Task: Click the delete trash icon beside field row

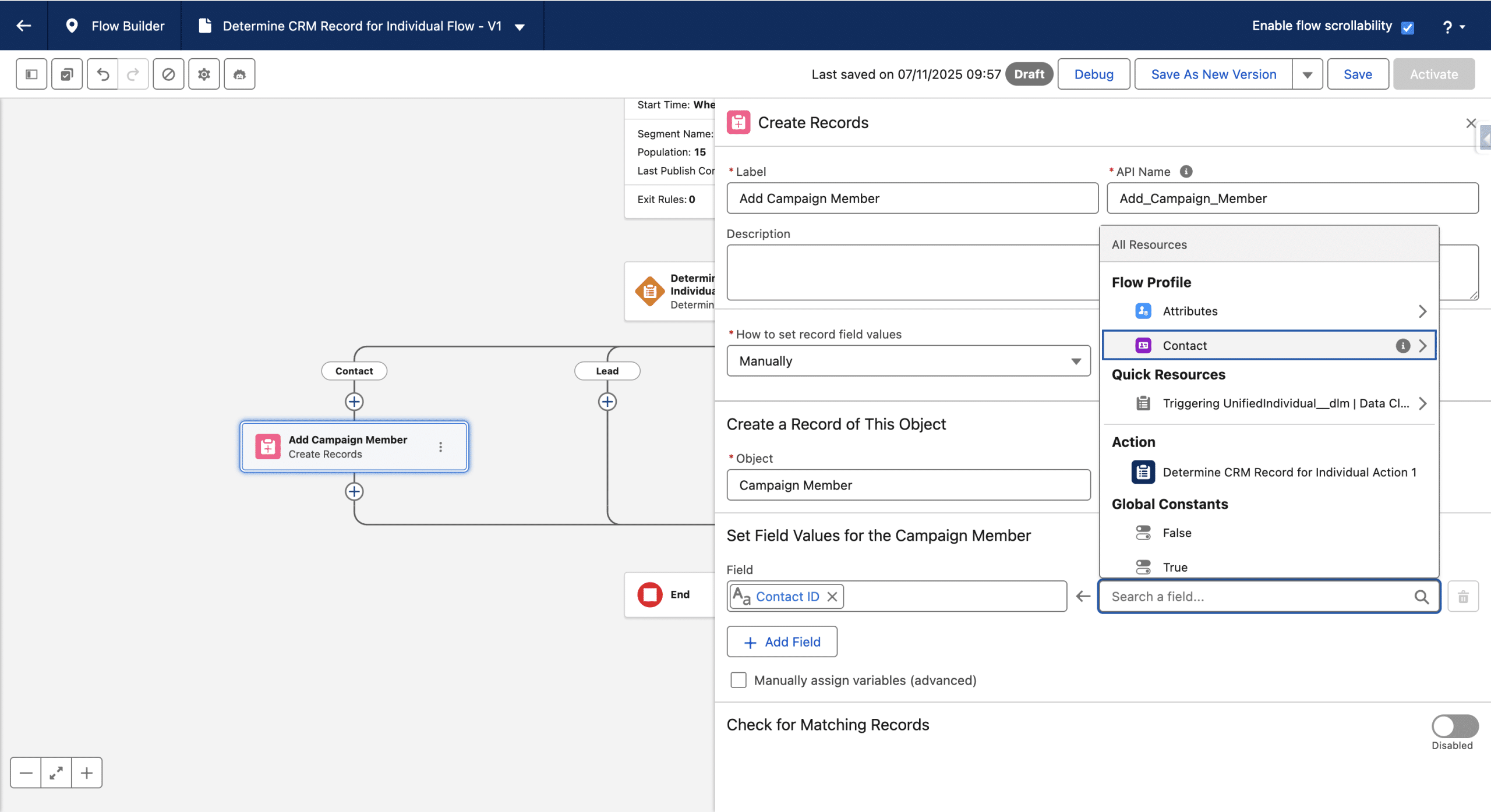Action: (x=1462, y=597)
